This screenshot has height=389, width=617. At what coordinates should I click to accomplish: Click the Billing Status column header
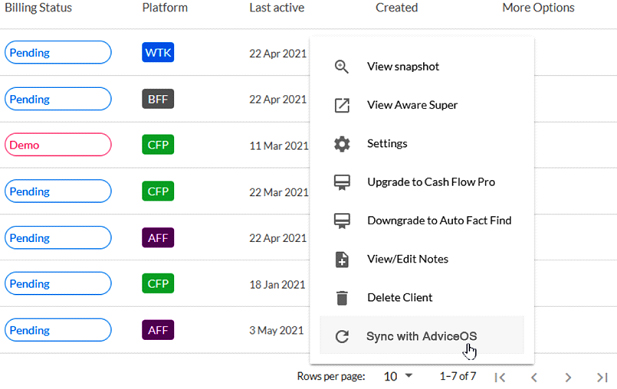click(38, 8)
